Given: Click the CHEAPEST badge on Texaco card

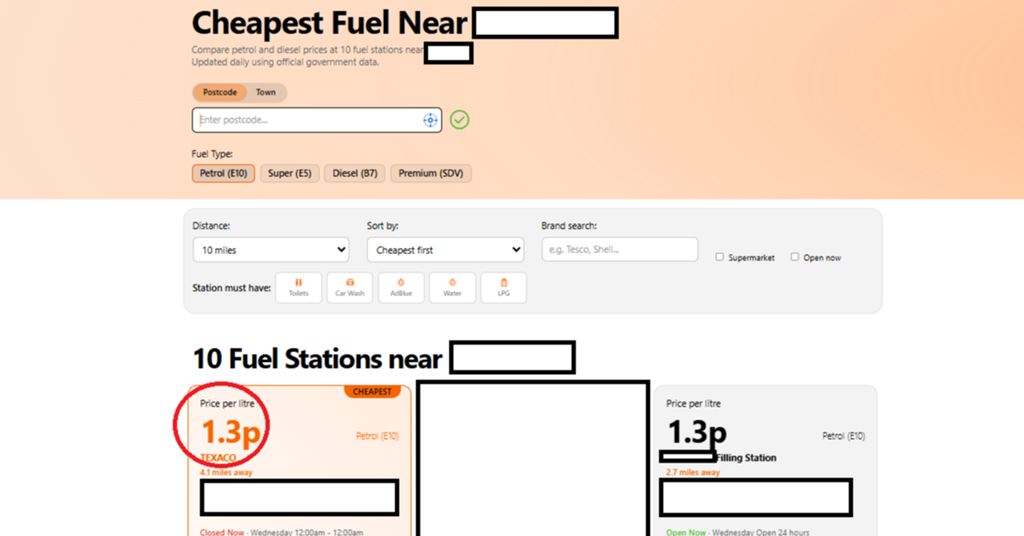Looking at the screenshot, I should pyautogui.click(x=372, y=392).
